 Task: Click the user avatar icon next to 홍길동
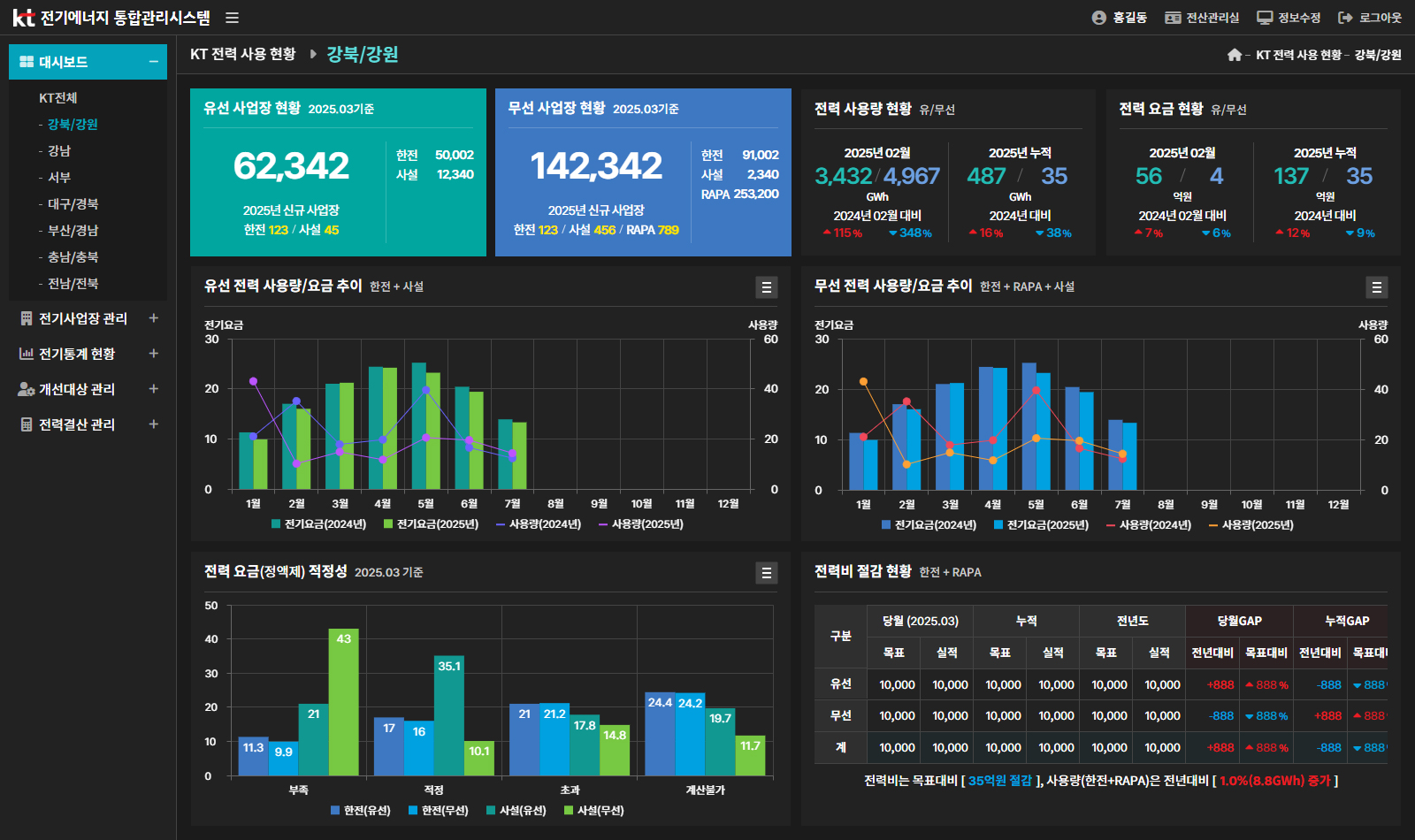point(1099,18)
